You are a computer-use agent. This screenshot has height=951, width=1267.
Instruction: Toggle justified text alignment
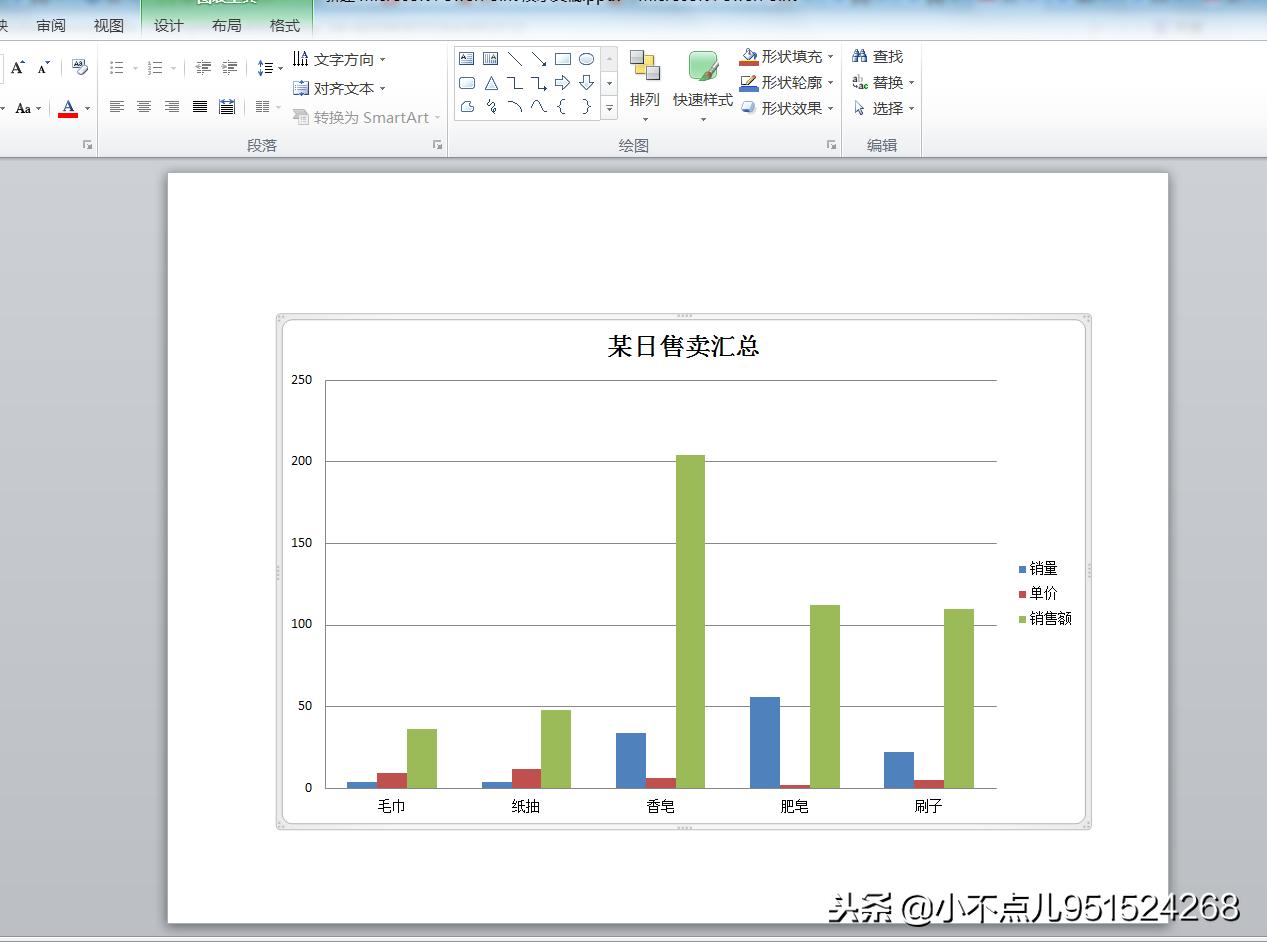coord(198,107)
